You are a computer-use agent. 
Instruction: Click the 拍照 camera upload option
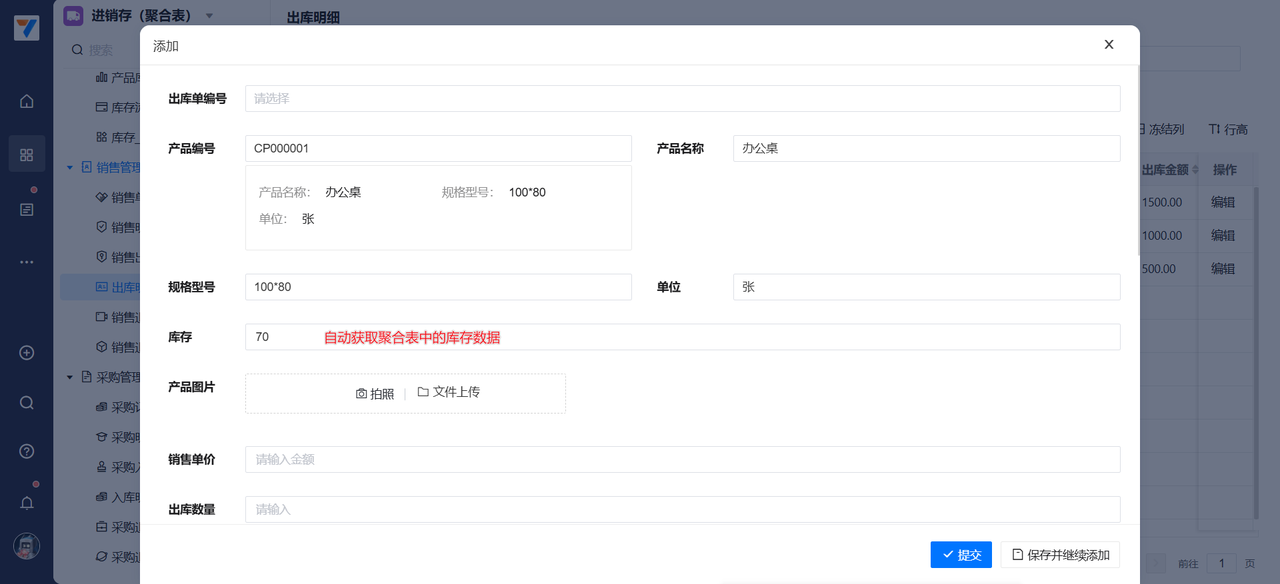(x=375, y=394)
